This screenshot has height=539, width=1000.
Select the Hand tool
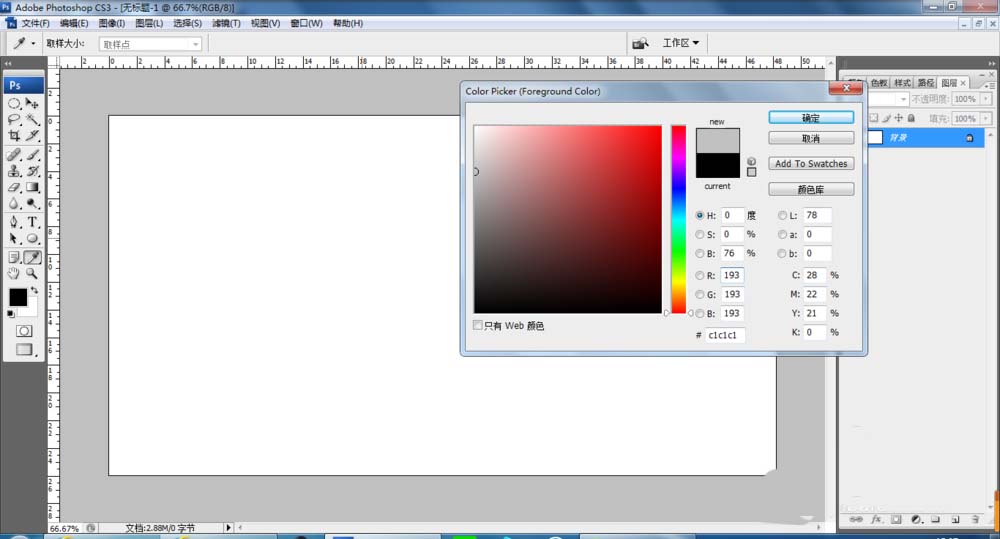[14, 273]
